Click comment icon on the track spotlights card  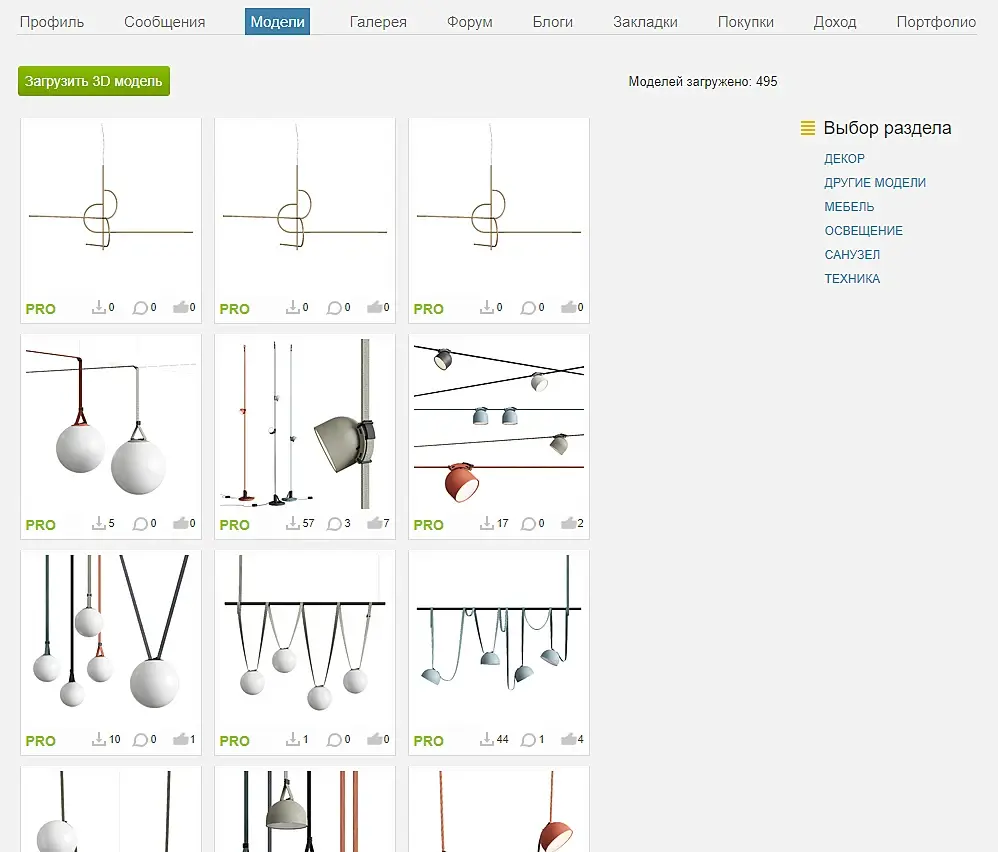[528, 524]
